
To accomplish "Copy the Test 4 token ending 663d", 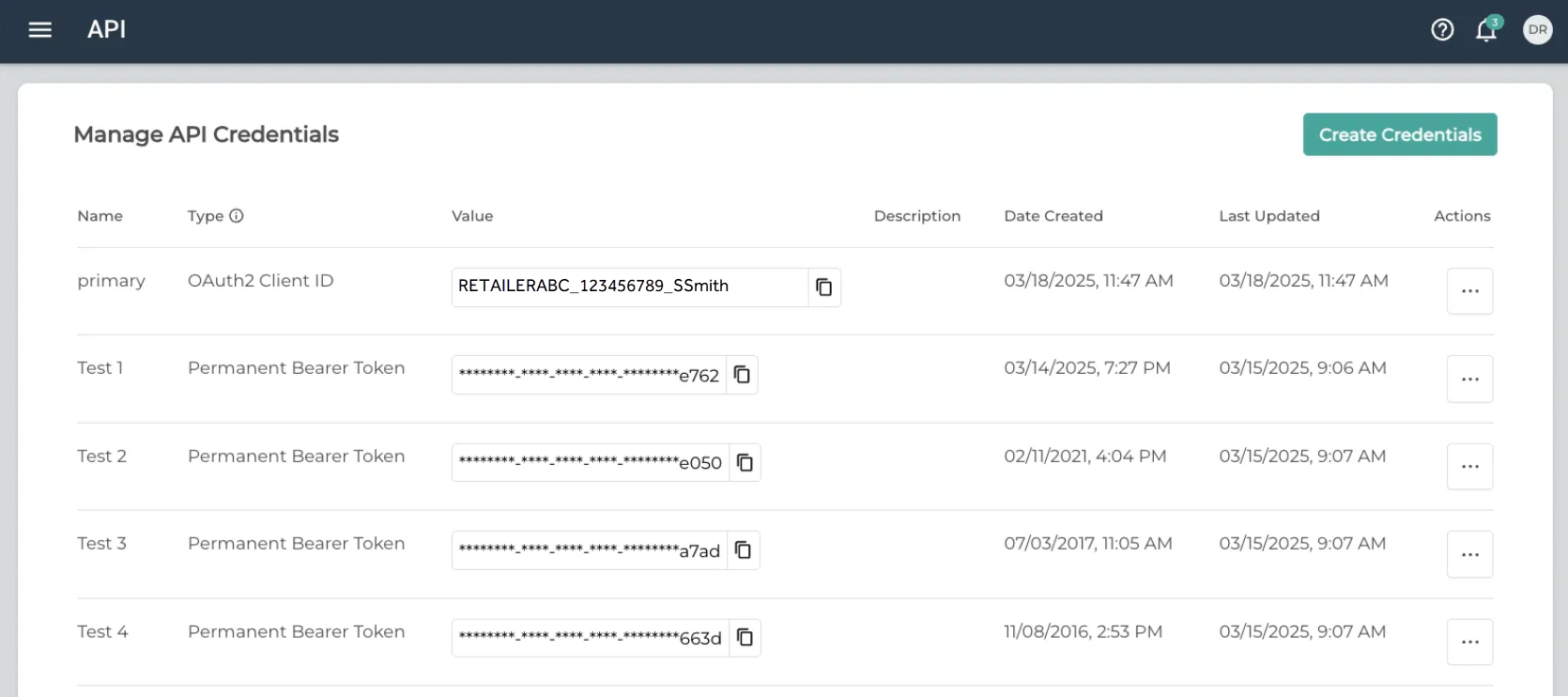I will [x=745, y=638].
